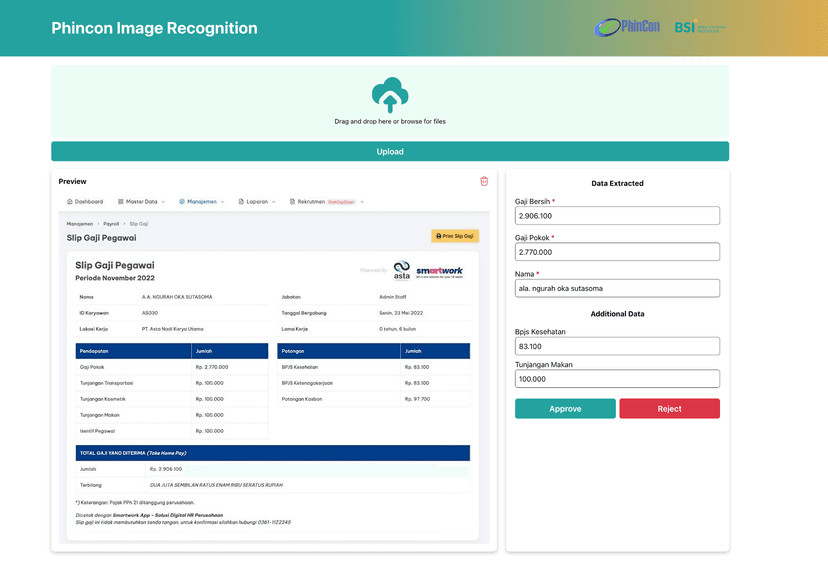828x565 pixels.
Task: Click the Payroll breadcrumb link
Action: tap(111, 224)
